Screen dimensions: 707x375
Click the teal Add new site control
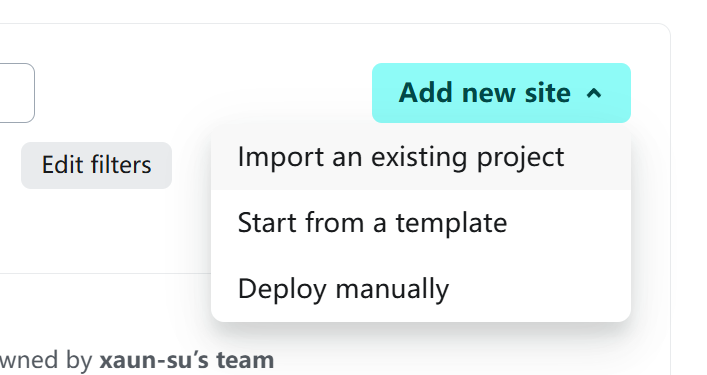click(501, 93)
